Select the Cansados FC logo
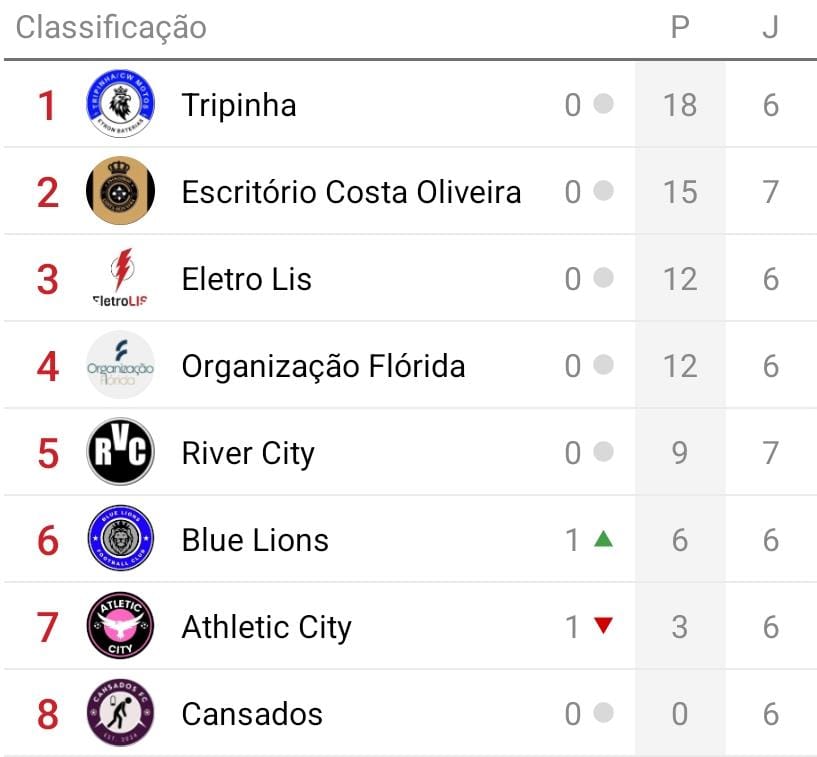817x757 pixels. tap(120, 713)
